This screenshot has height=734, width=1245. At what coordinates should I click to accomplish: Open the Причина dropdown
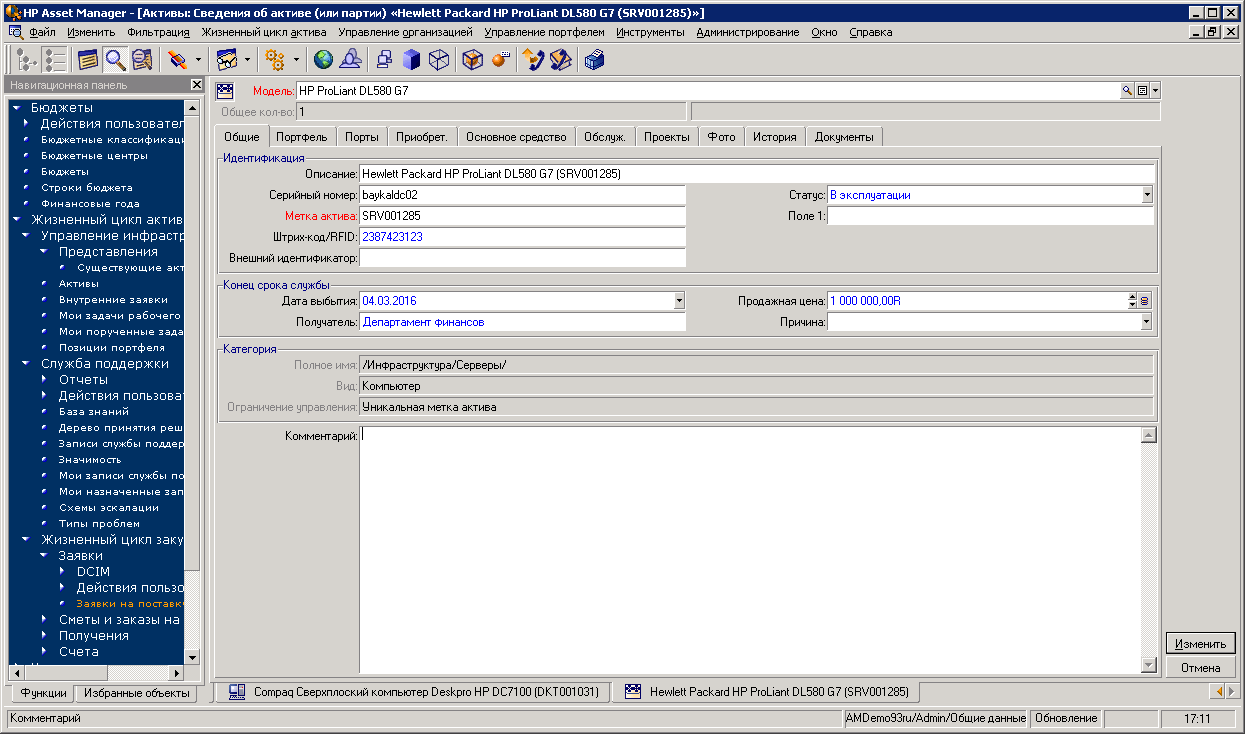point(1147,322)
